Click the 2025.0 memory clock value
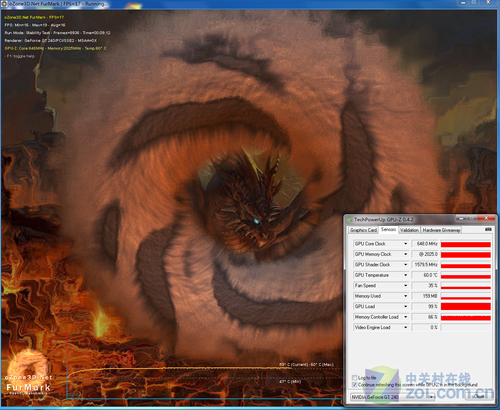Viewport: 500px width, 410px height. tap(425, 254)
